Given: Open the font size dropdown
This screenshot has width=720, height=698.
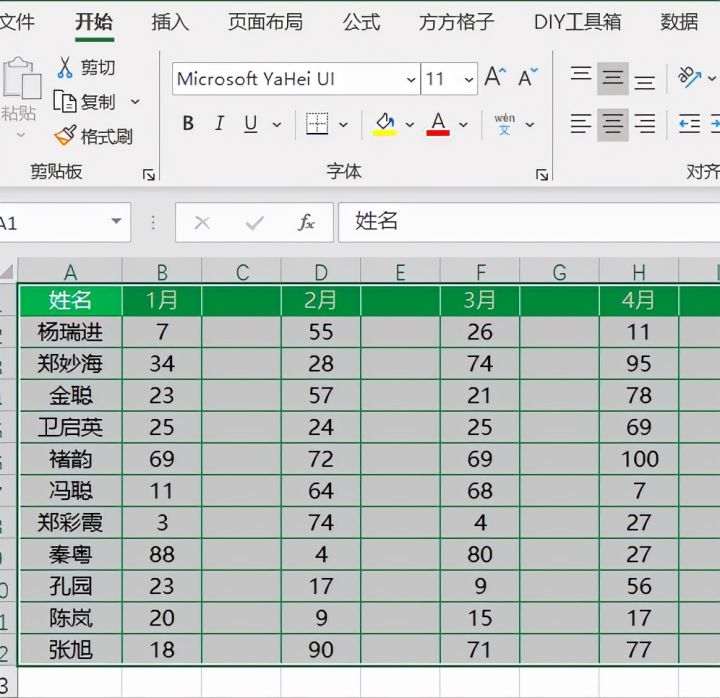Looking at the screenshot, I should pos(468,79).
